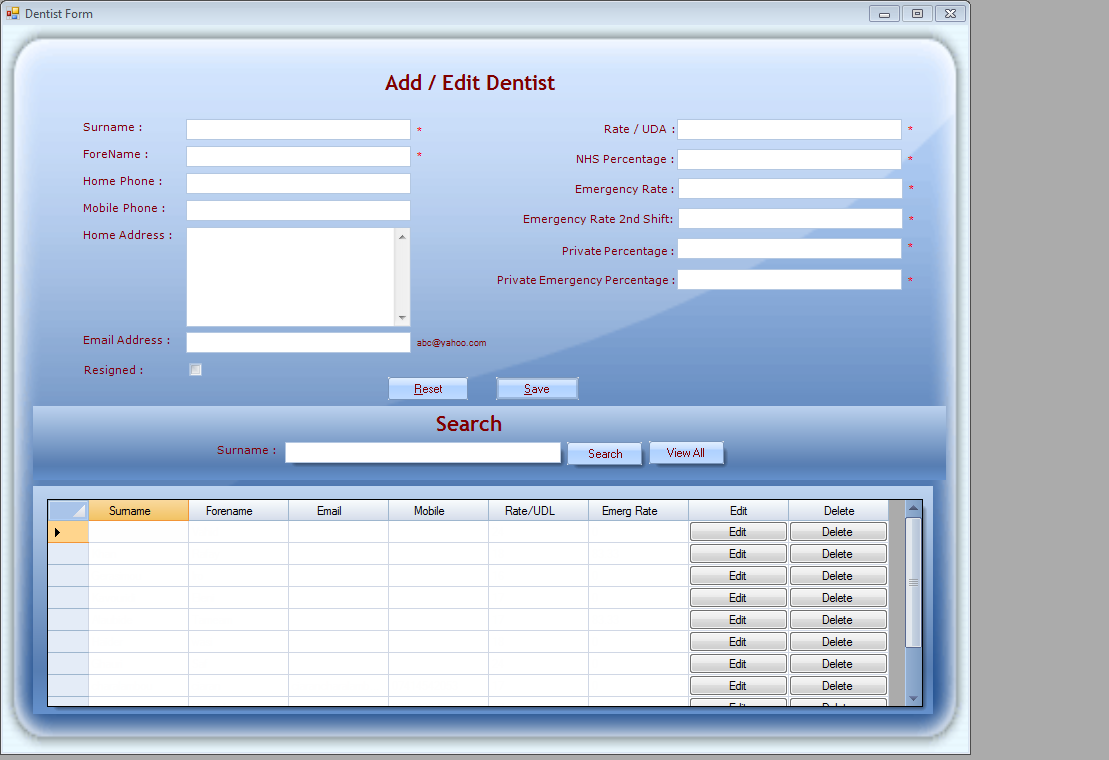This screenshot has width=1109, height=760.
Task: Click down arrow in Home Address scrollbar
Action: coord(402,318)
